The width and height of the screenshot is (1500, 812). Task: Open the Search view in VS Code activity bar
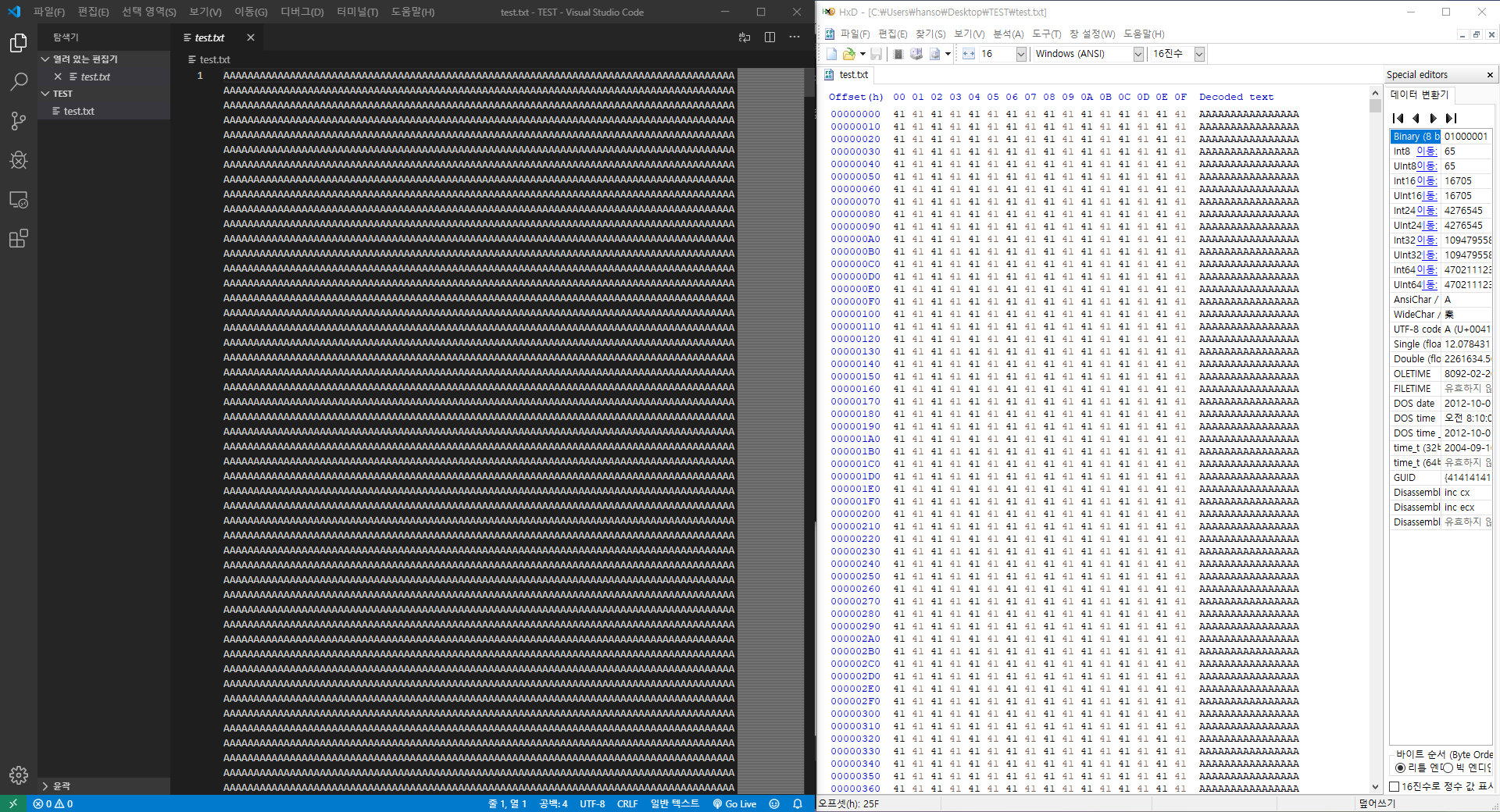[x=19, y=82]
